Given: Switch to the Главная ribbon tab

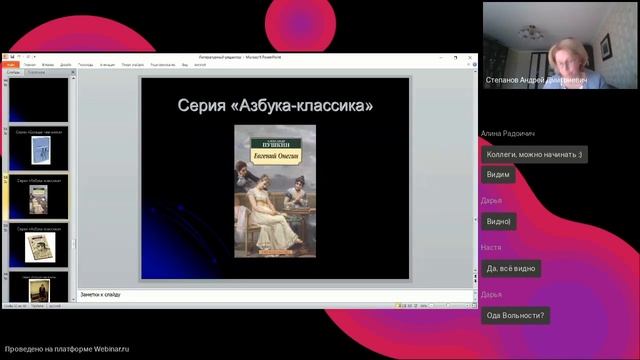Looking at the screenshot, I should pos(29,64).
